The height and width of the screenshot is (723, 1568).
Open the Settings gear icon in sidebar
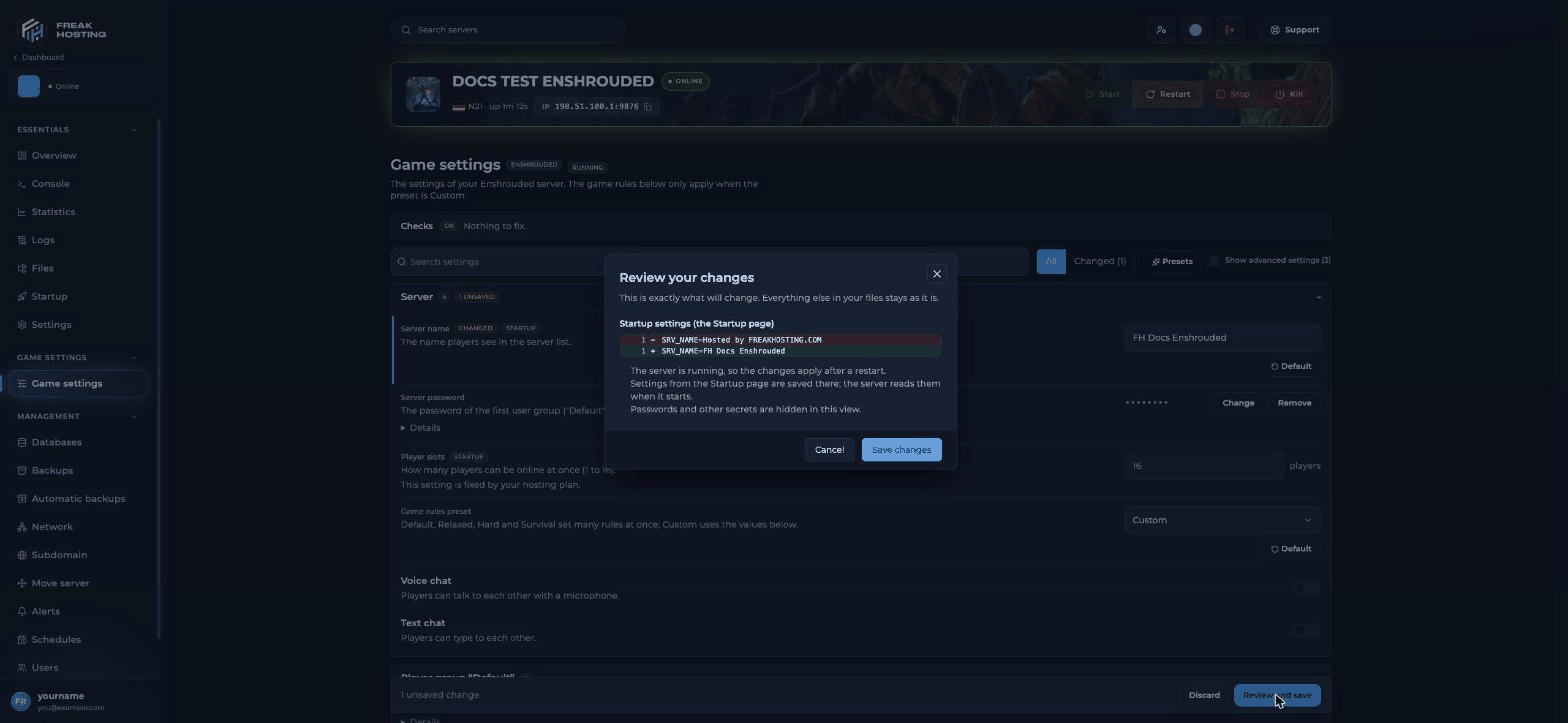pos(22,325)
